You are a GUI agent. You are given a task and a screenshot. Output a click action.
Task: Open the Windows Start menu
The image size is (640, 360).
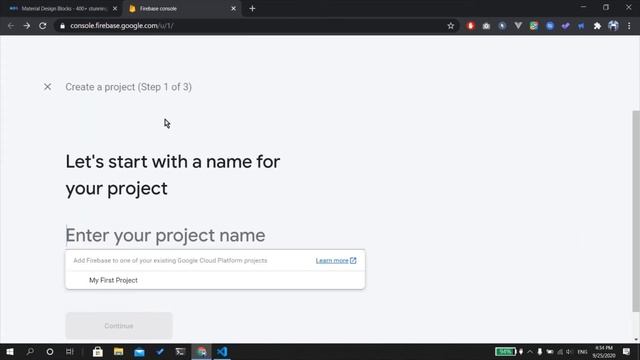coord(10,351)
